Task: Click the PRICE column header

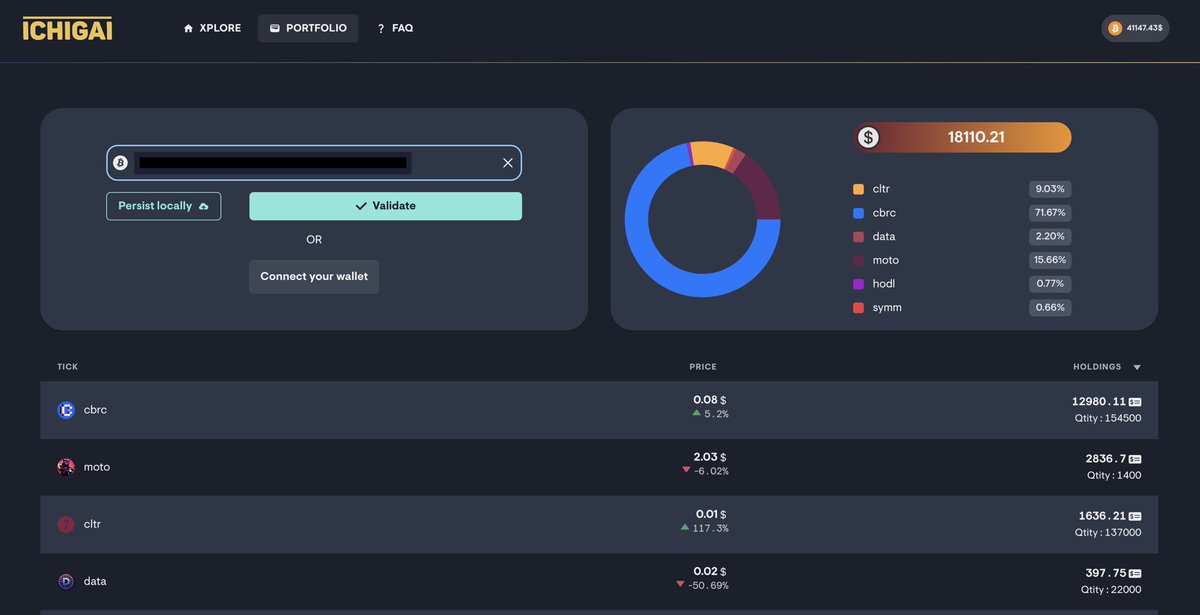Action: click(x=703, y=367)
